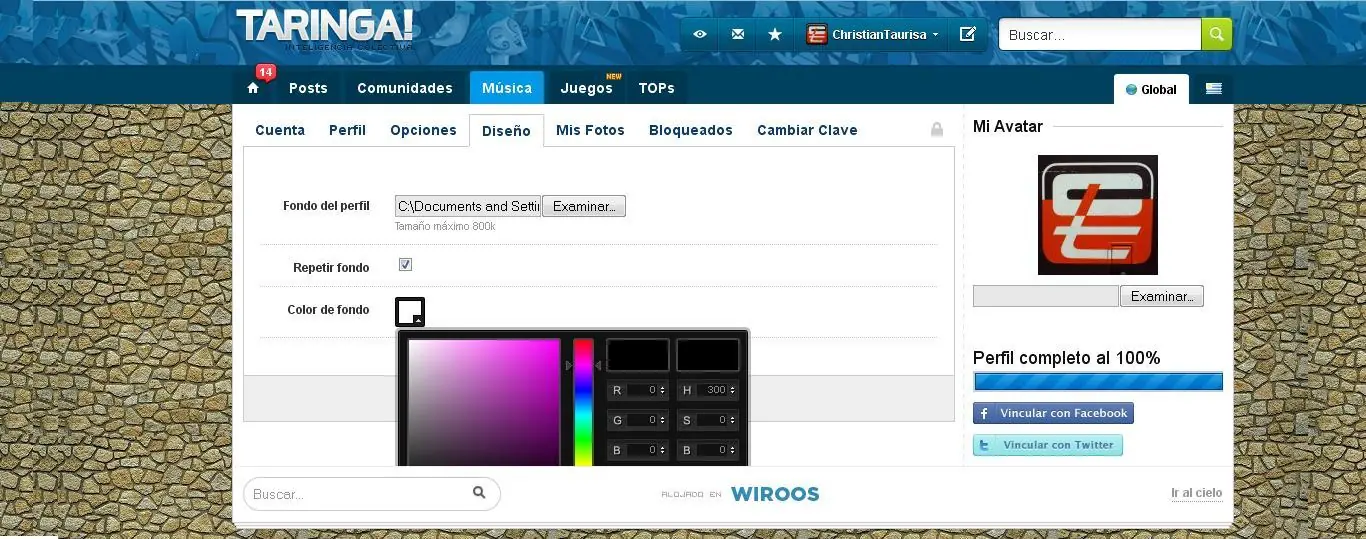Click Examinar under Mi Avatar

pyautogui.click(x=1162, y=296)
